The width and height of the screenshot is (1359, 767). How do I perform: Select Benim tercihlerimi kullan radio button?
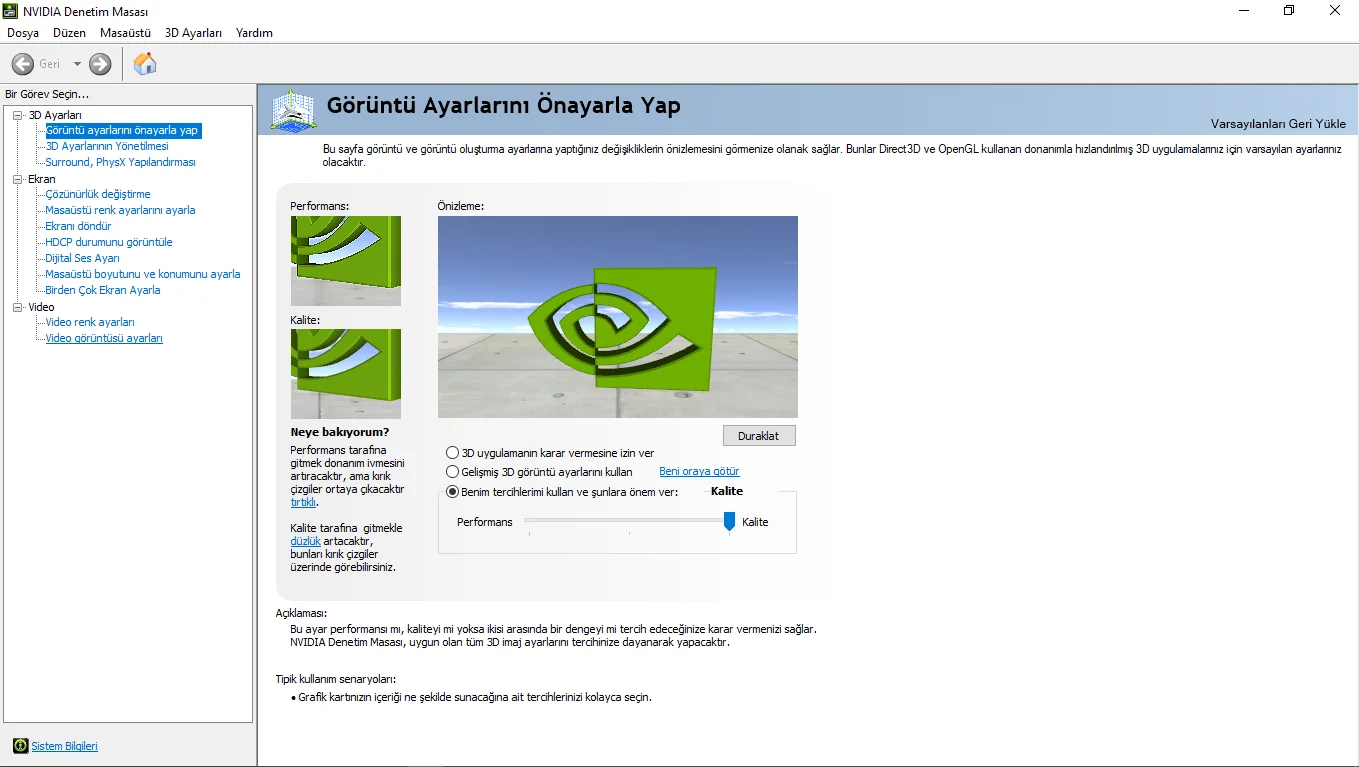coord(452,492)
